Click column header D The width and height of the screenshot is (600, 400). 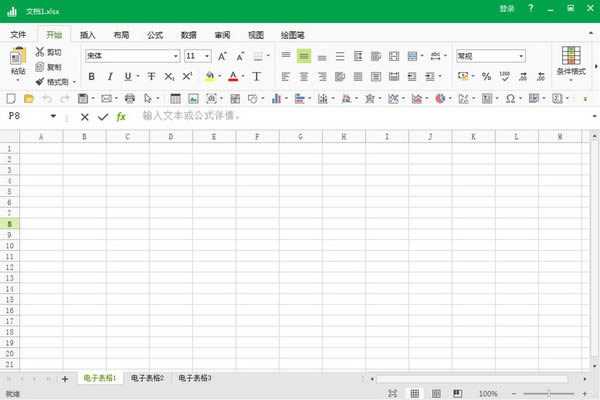click(x=171, y=137)
